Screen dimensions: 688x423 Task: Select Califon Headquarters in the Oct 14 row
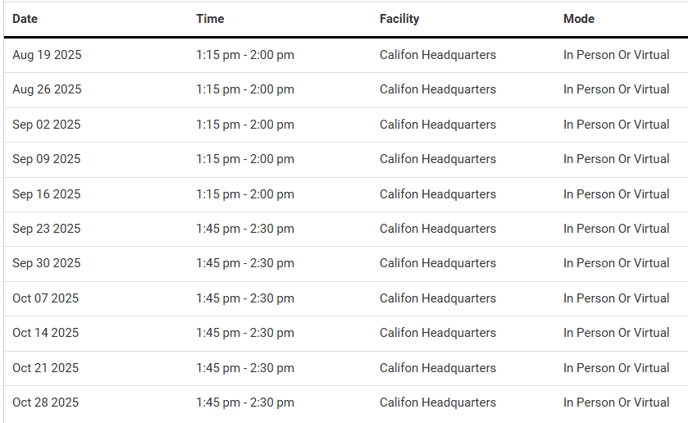pos(438,333)
